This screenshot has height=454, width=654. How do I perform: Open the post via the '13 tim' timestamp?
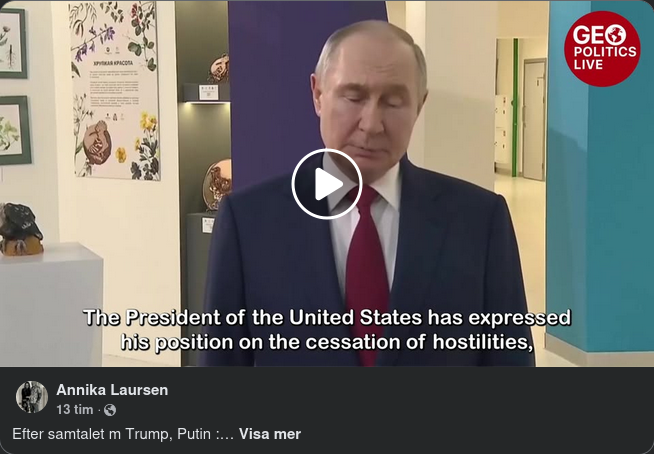point(75,410)
